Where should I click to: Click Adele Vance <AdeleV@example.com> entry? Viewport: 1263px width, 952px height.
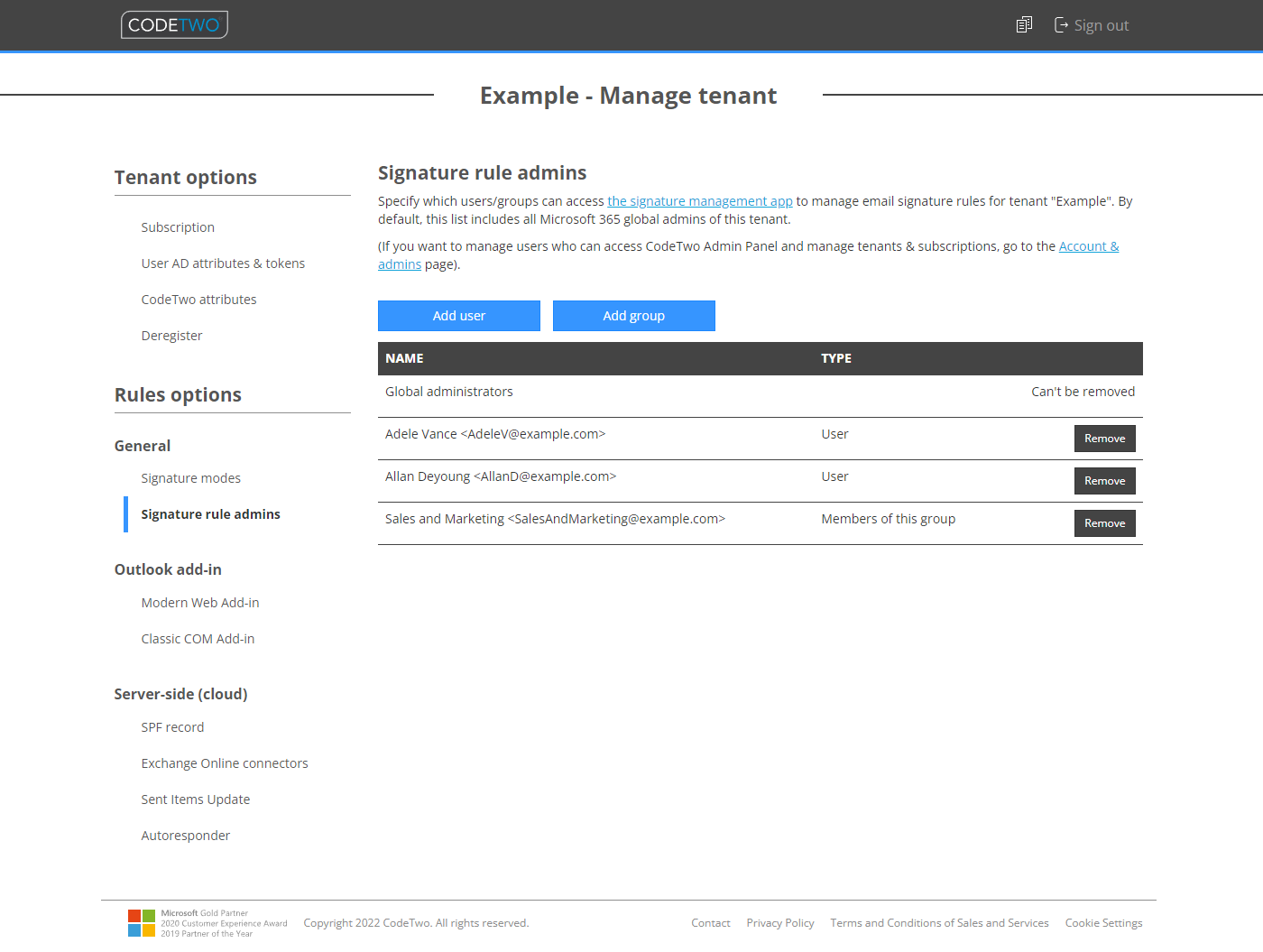(x=495, y=434)
